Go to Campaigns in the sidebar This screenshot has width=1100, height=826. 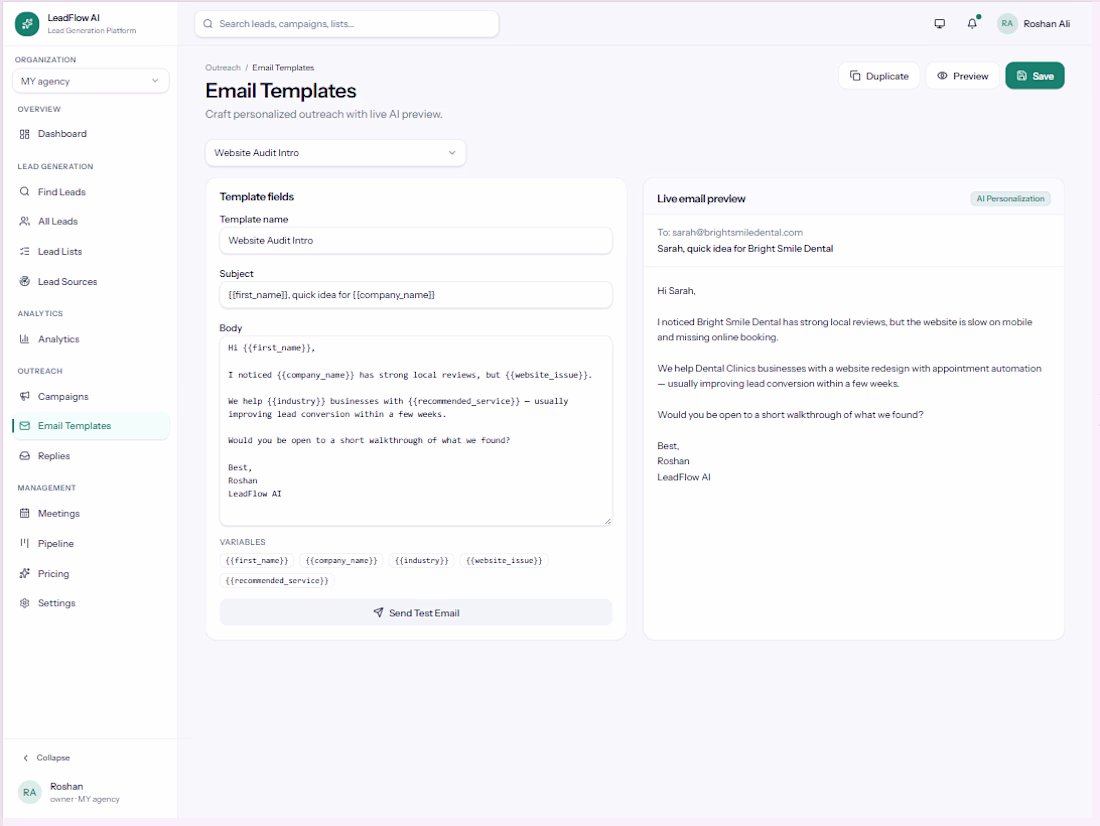[x=90, y=397]
